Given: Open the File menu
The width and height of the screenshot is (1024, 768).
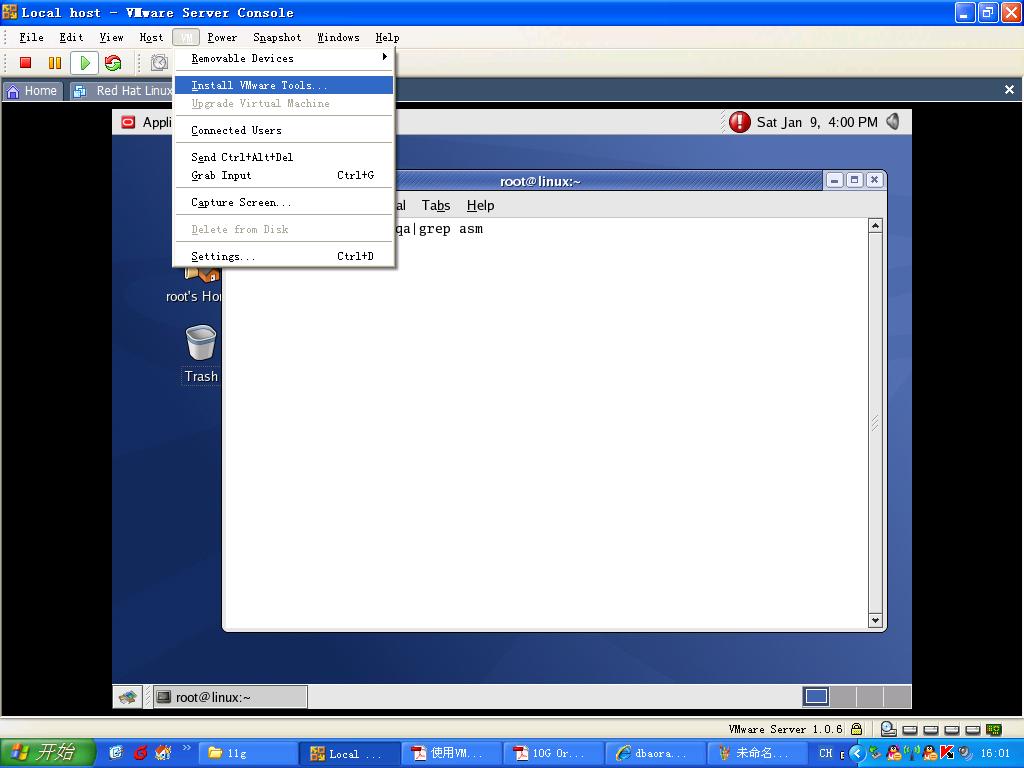Looking at the screenshot, I should click(31, 37).
